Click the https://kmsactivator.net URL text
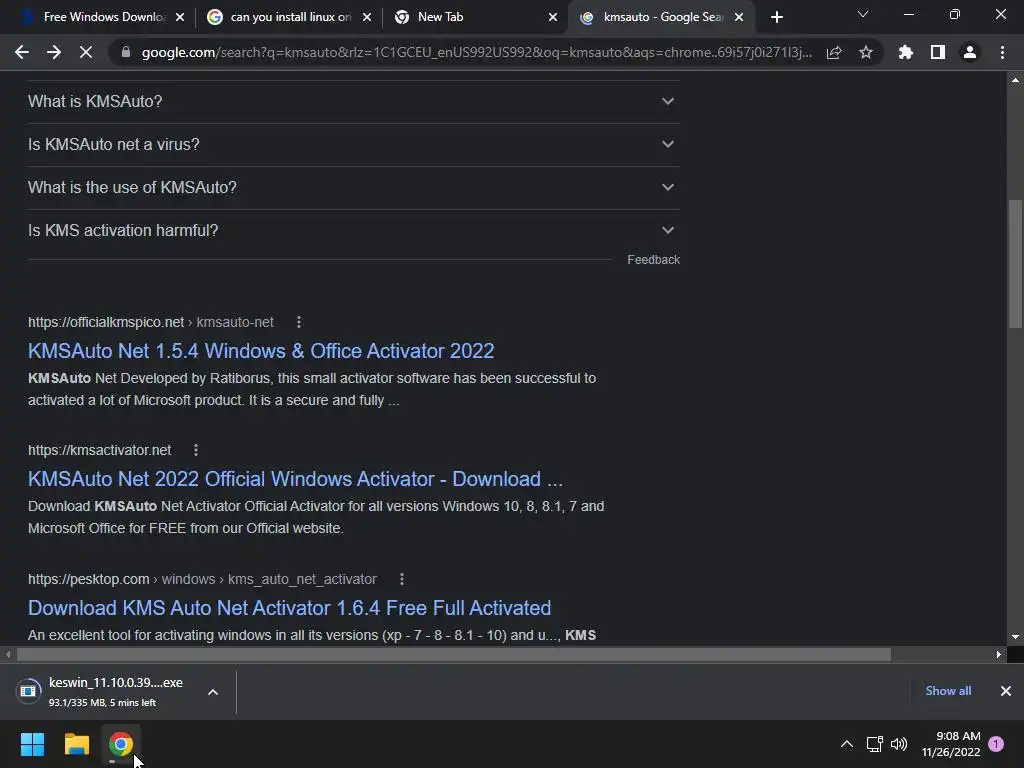1024x768 pixels. pos(99,450)
